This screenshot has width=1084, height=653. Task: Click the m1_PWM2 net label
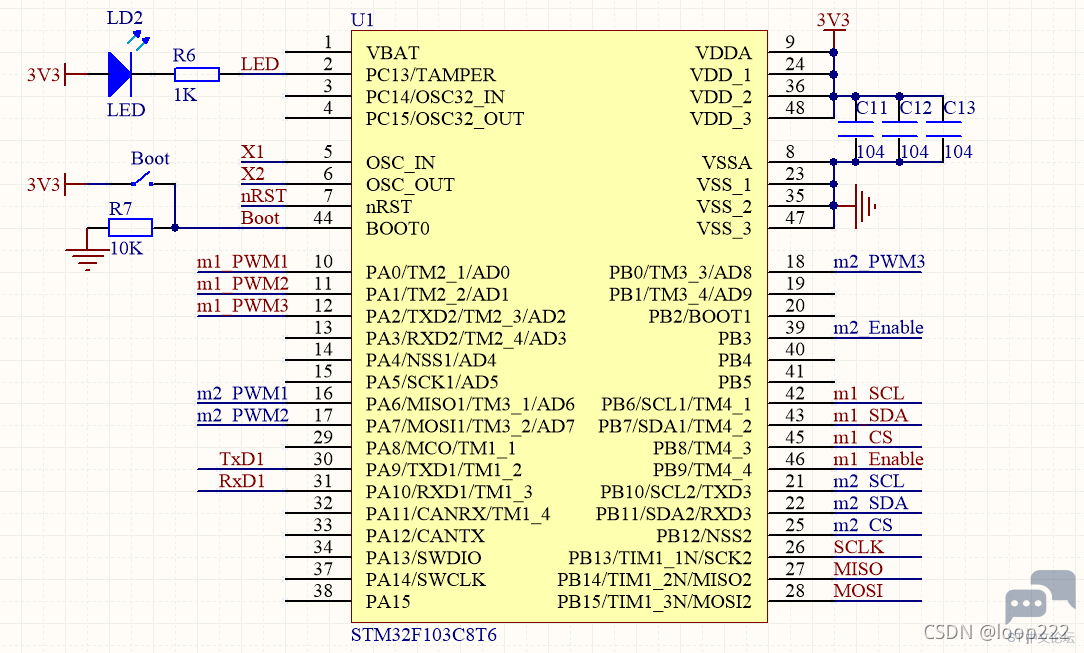tap(242, 283)
